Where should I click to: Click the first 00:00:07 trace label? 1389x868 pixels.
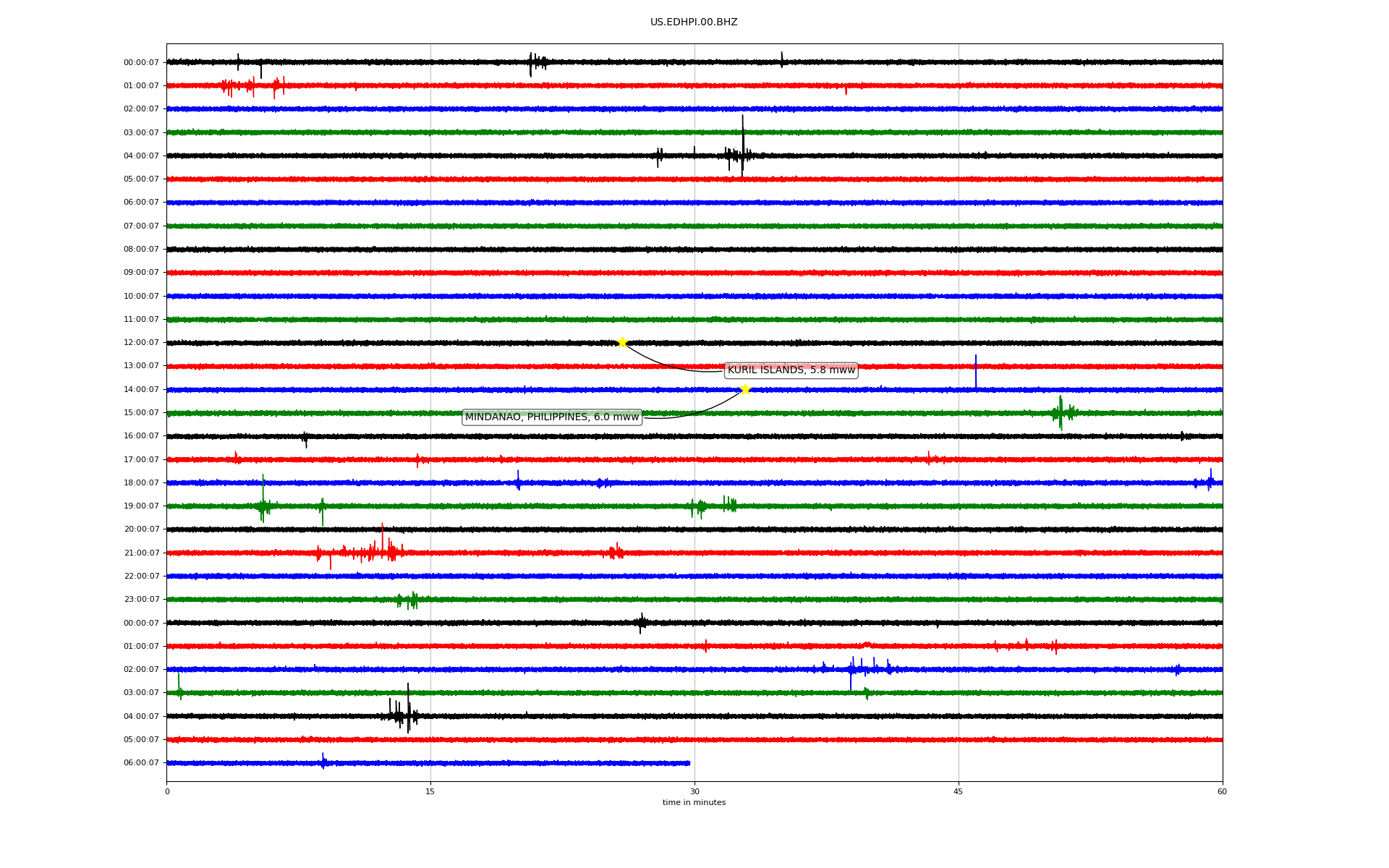141,63
